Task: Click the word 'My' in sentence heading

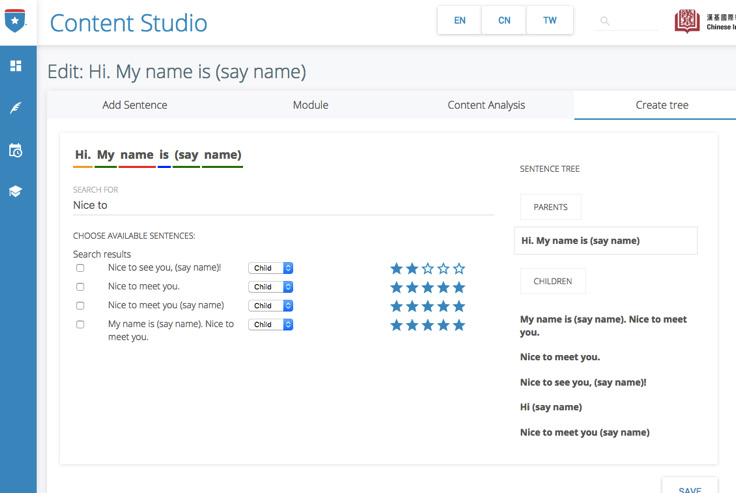Action: point(106,155)
